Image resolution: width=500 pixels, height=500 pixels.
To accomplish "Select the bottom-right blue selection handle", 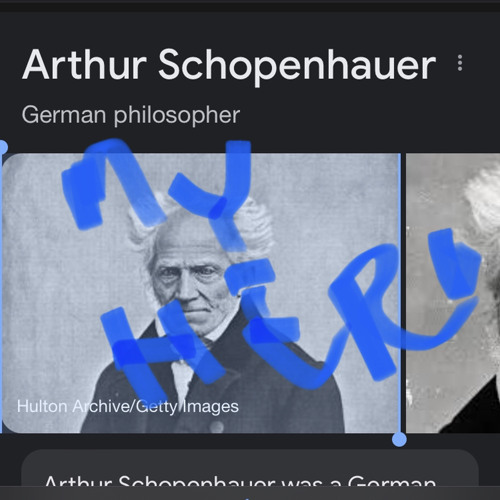I will click(400, 439).
